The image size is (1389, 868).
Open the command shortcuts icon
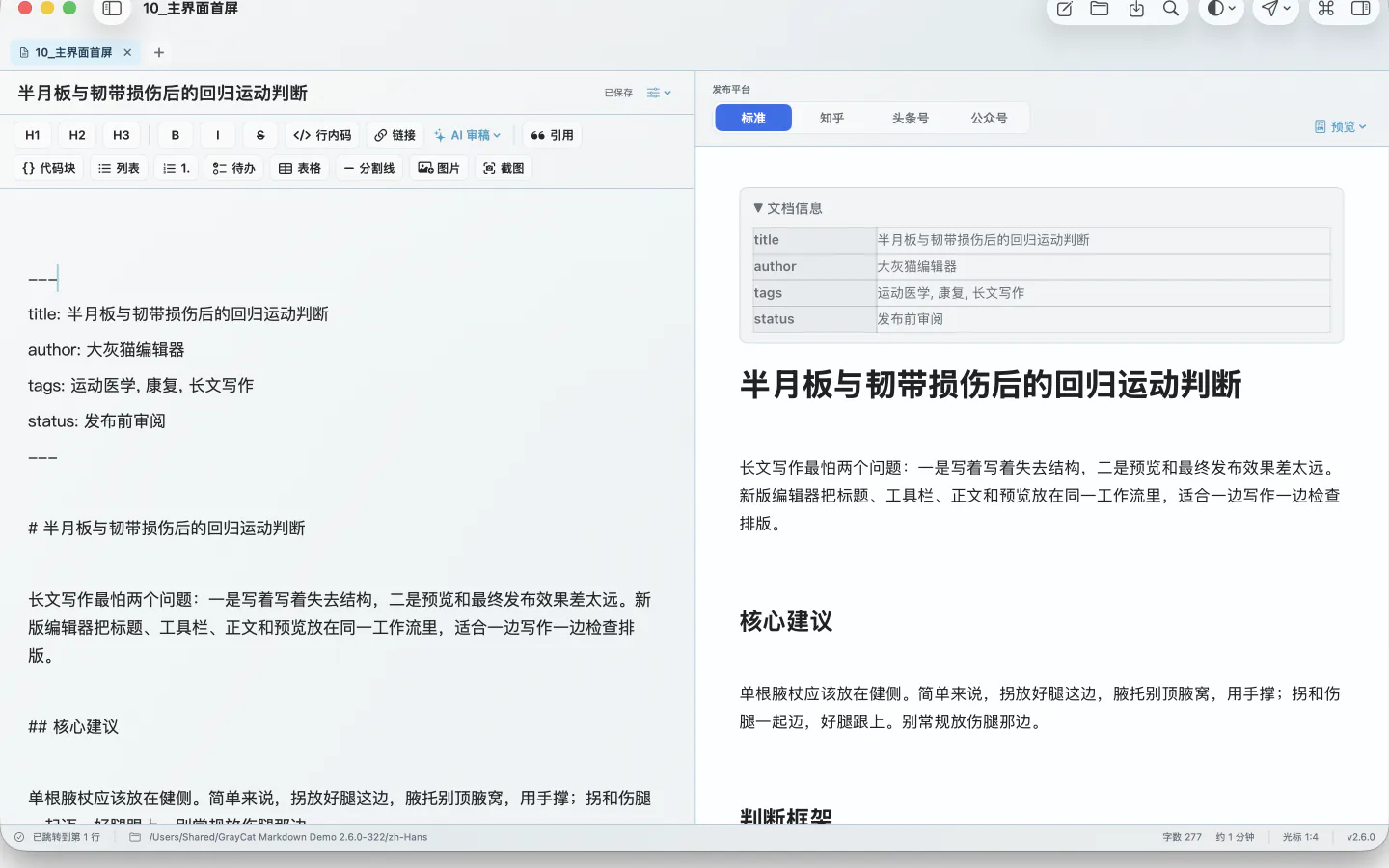click(1326, 9)
